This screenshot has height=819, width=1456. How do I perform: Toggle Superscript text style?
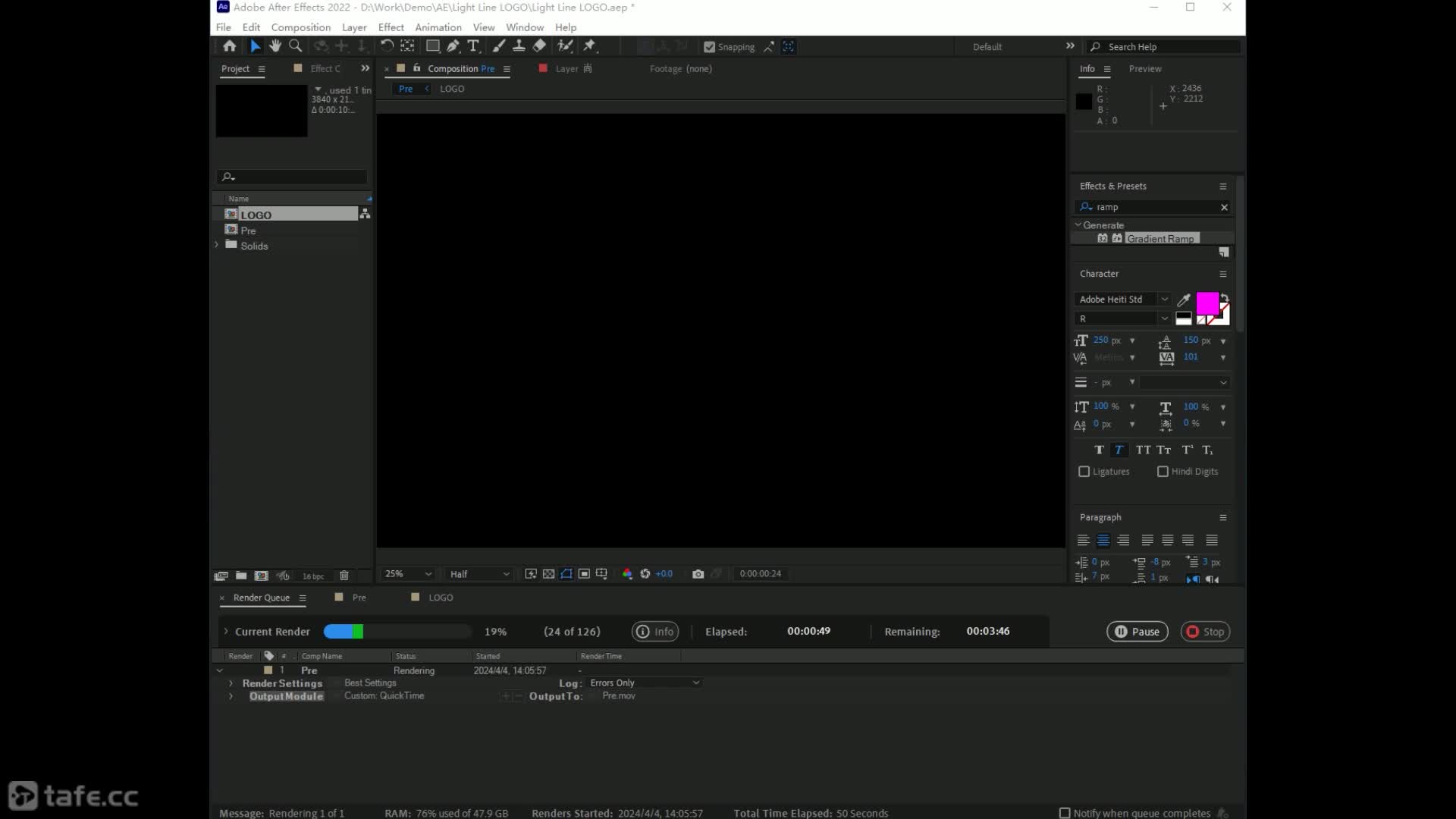pos(1188,450)
